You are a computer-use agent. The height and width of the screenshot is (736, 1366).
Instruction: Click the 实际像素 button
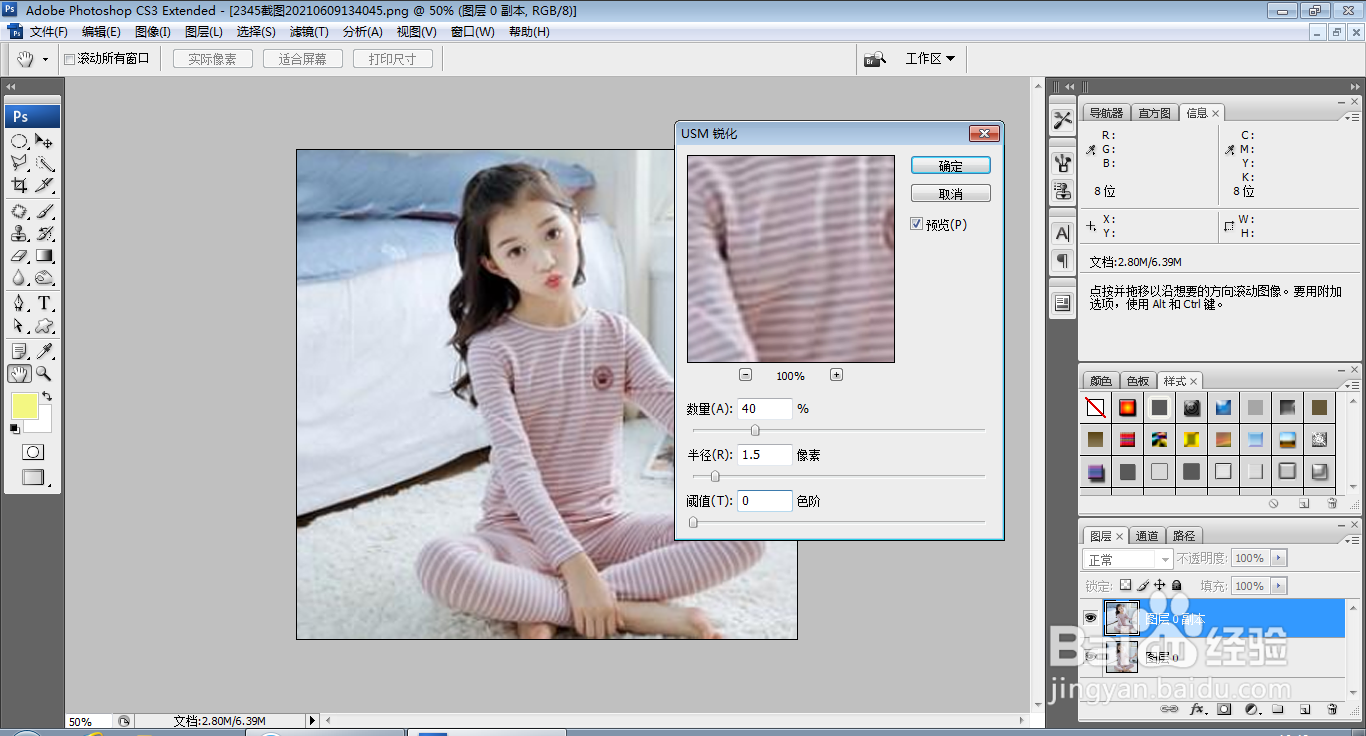pyautogui.click(x=213, y=59)
